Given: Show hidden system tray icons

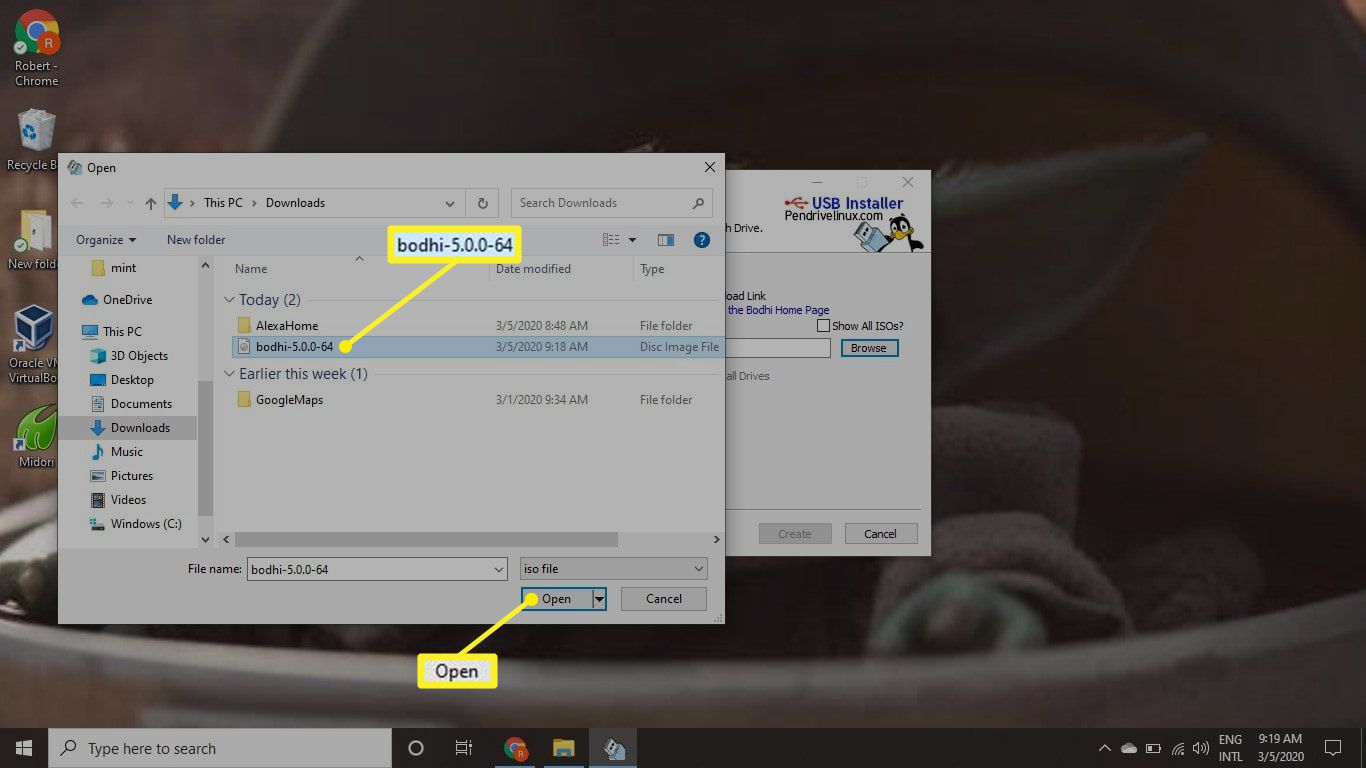Looking at the screenshot, I should [x=1105, y=748].
